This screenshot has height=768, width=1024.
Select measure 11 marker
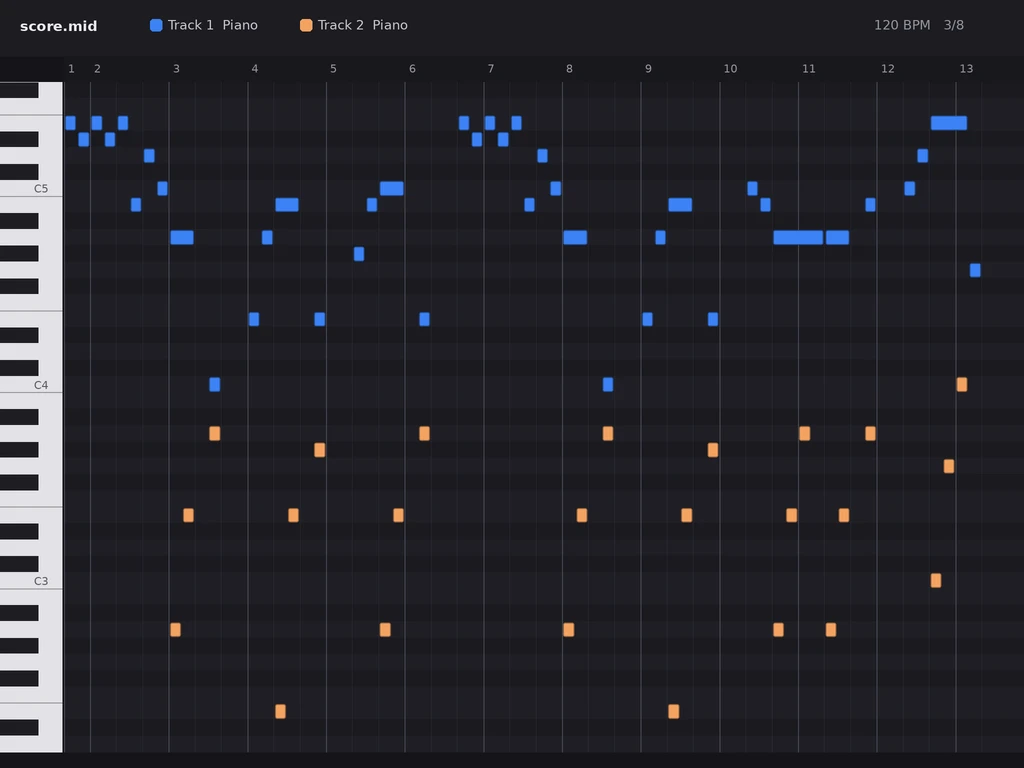tap(808, 69)
